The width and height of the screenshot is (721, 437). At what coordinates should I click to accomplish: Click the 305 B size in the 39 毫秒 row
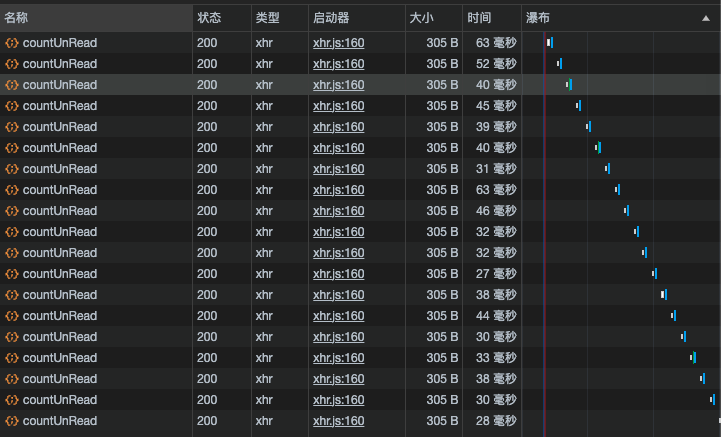[442, 127]
